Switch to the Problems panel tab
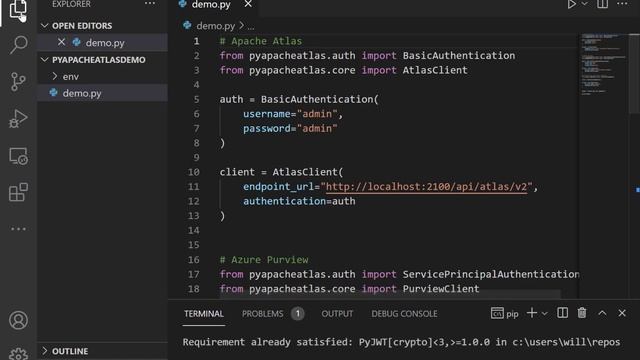 coord(262,313)
